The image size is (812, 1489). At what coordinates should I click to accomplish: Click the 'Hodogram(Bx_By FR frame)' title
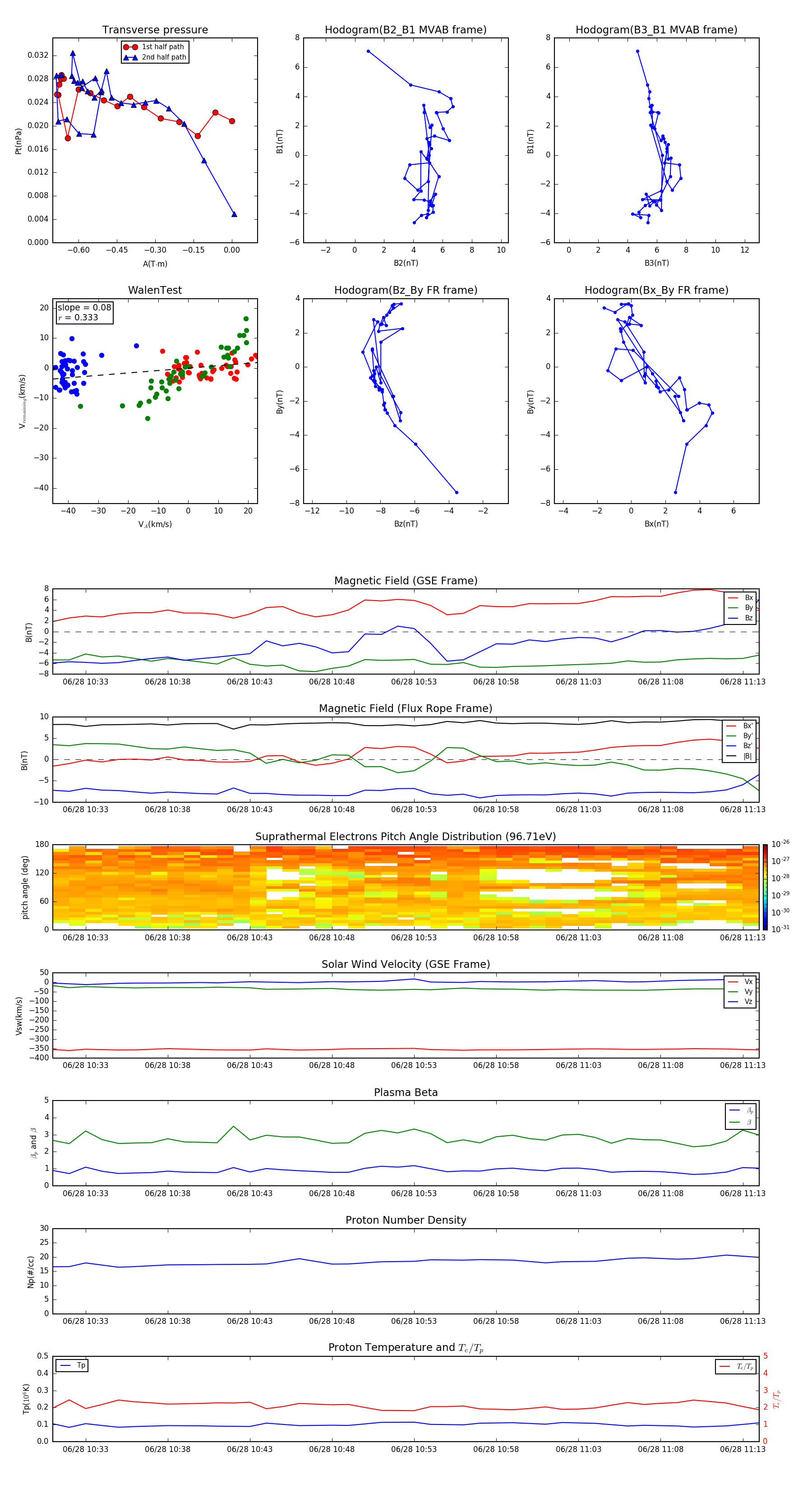coord(656,290)
